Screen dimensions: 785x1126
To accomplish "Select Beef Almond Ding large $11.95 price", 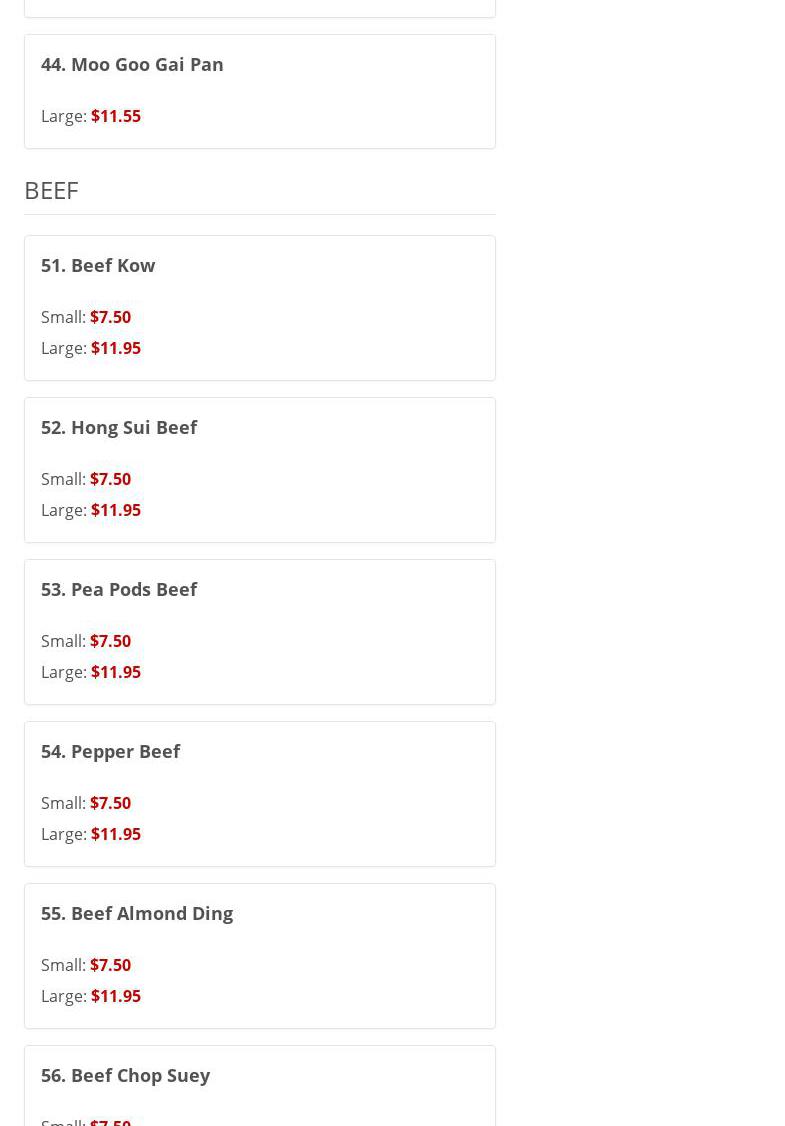I will click(x=115, y=996).
